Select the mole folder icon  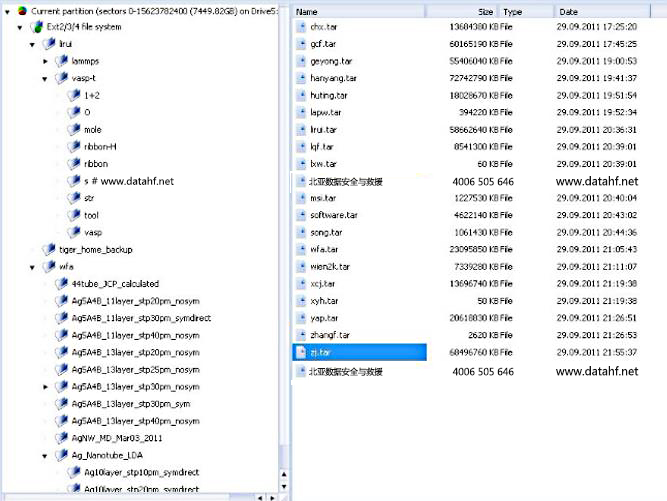point(74,129)
